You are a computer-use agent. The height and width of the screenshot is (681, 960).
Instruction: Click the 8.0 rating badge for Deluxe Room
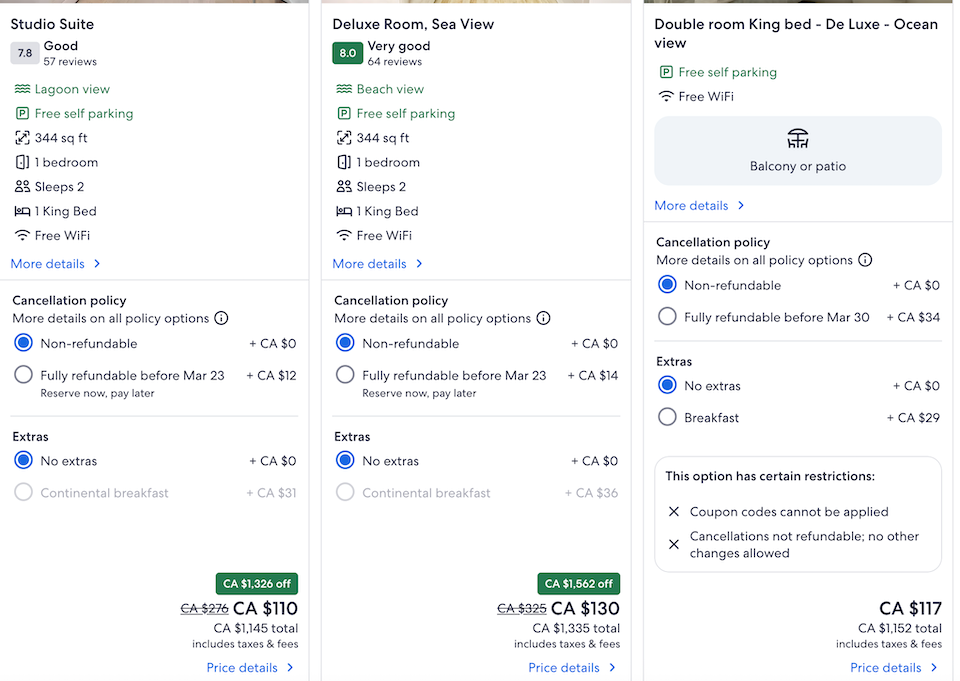click(347, 53)
